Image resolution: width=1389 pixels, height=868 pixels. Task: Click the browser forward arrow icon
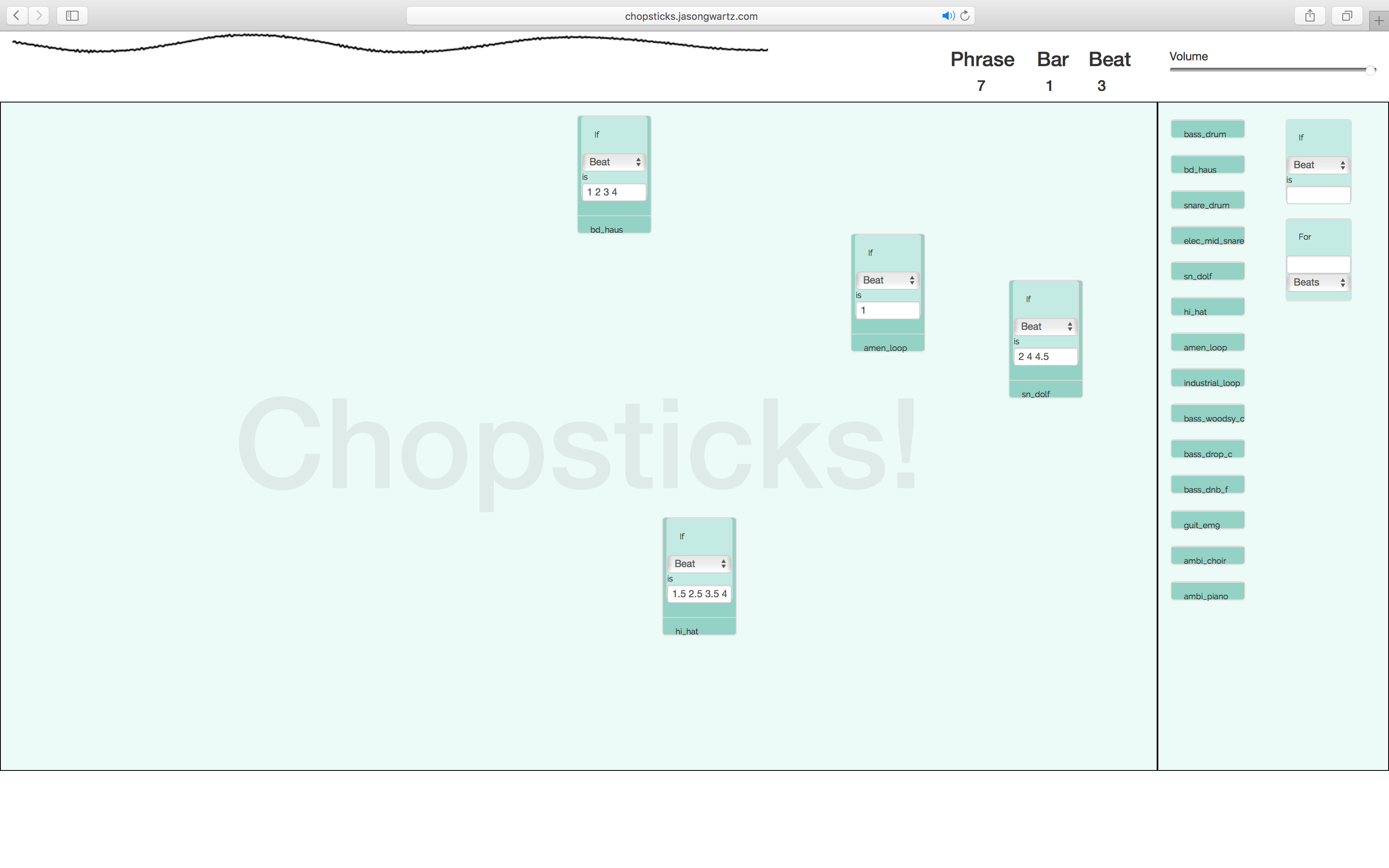[x=39, y=16]
